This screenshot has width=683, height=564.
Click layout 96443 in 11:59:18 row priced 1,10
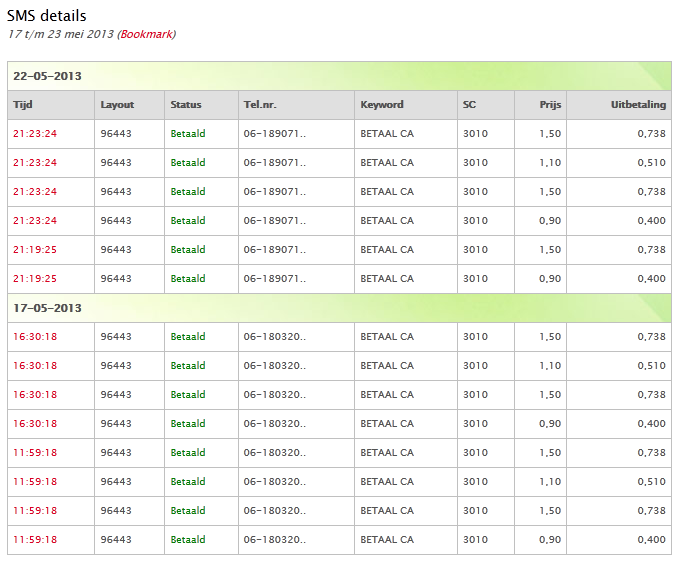point(116,481)
